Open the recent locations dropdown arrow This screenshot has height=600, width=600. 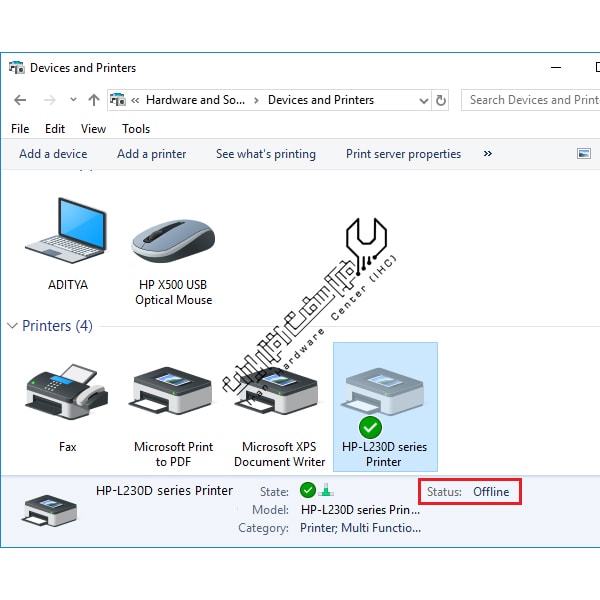[x=73, y=100]
